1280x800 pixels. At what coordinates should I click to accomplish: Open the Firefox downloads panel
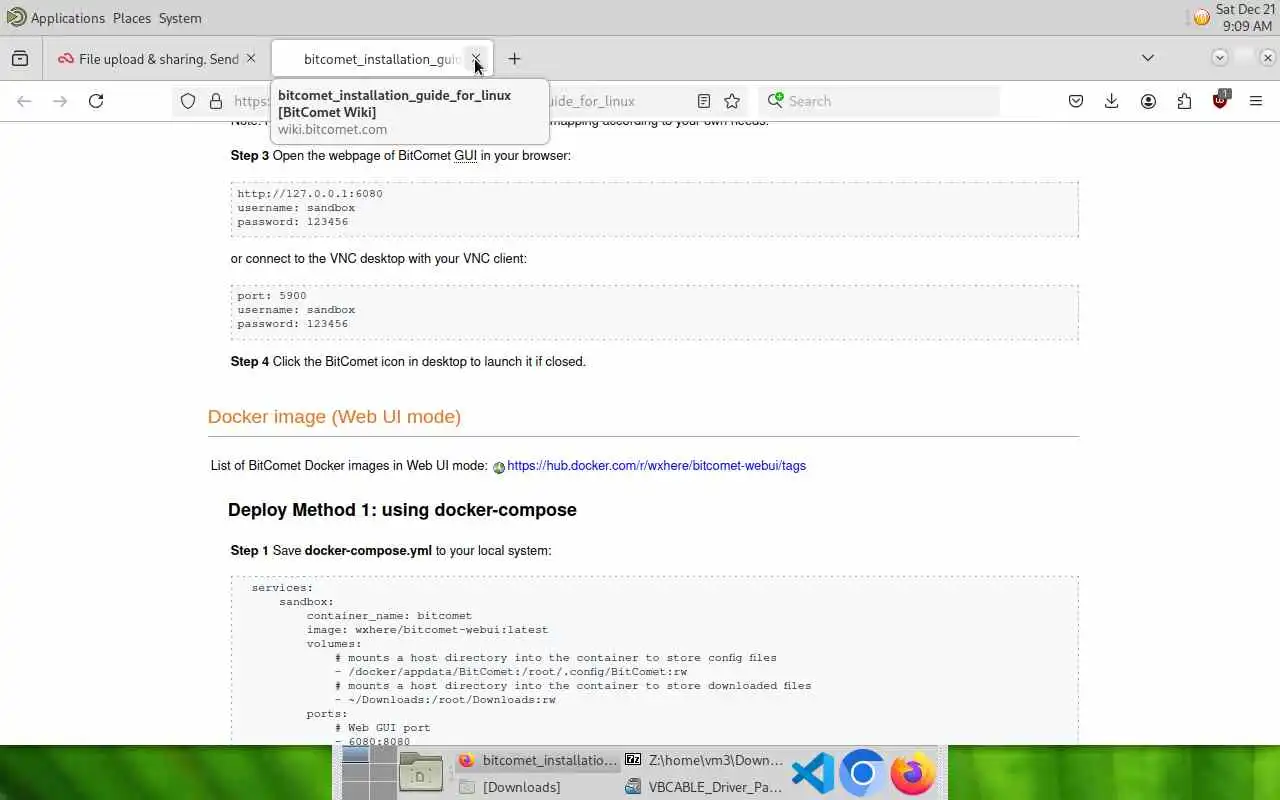(1112, 101)
